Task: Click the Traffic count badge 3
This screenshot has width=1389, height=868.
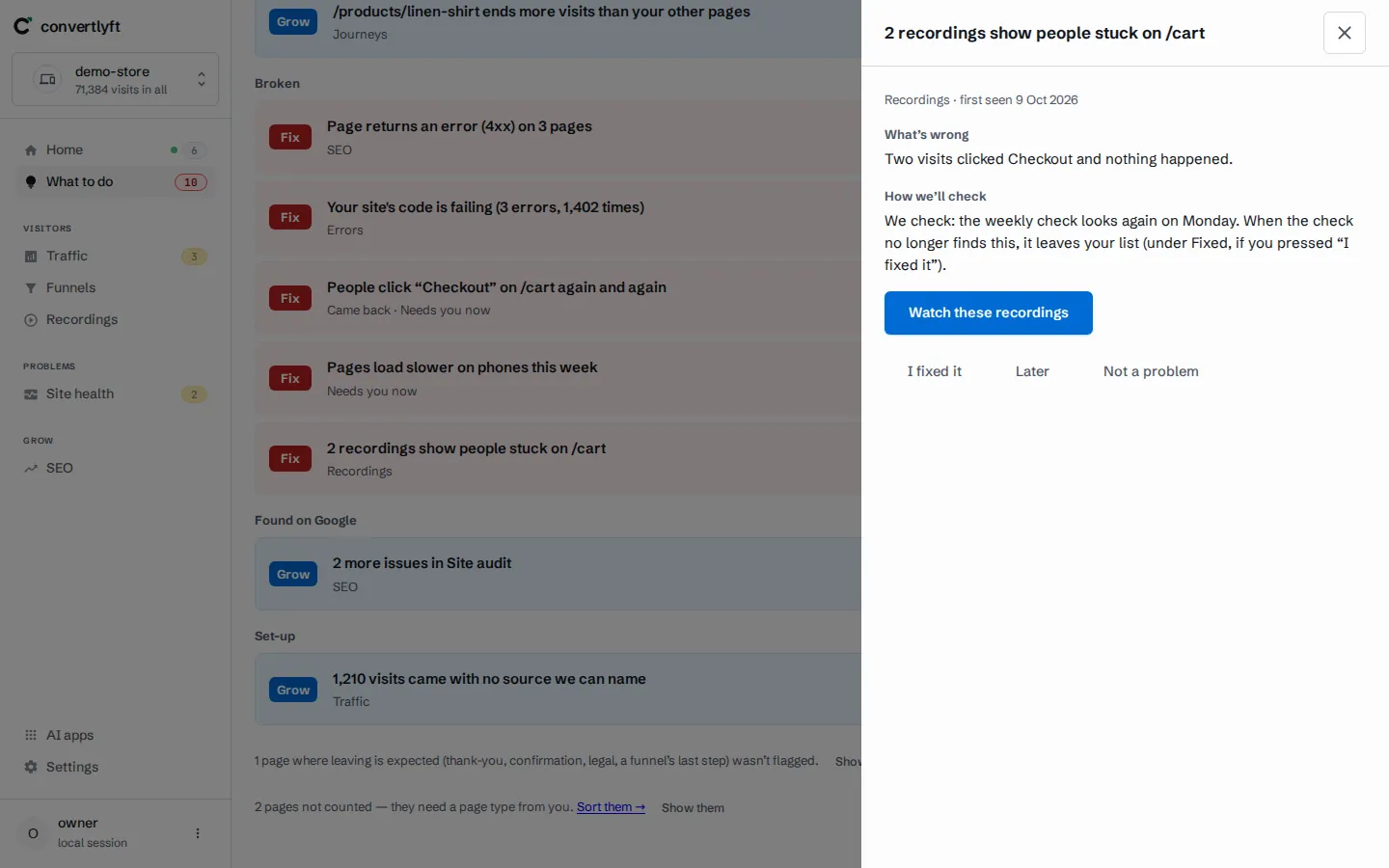Action: [194, 257]
